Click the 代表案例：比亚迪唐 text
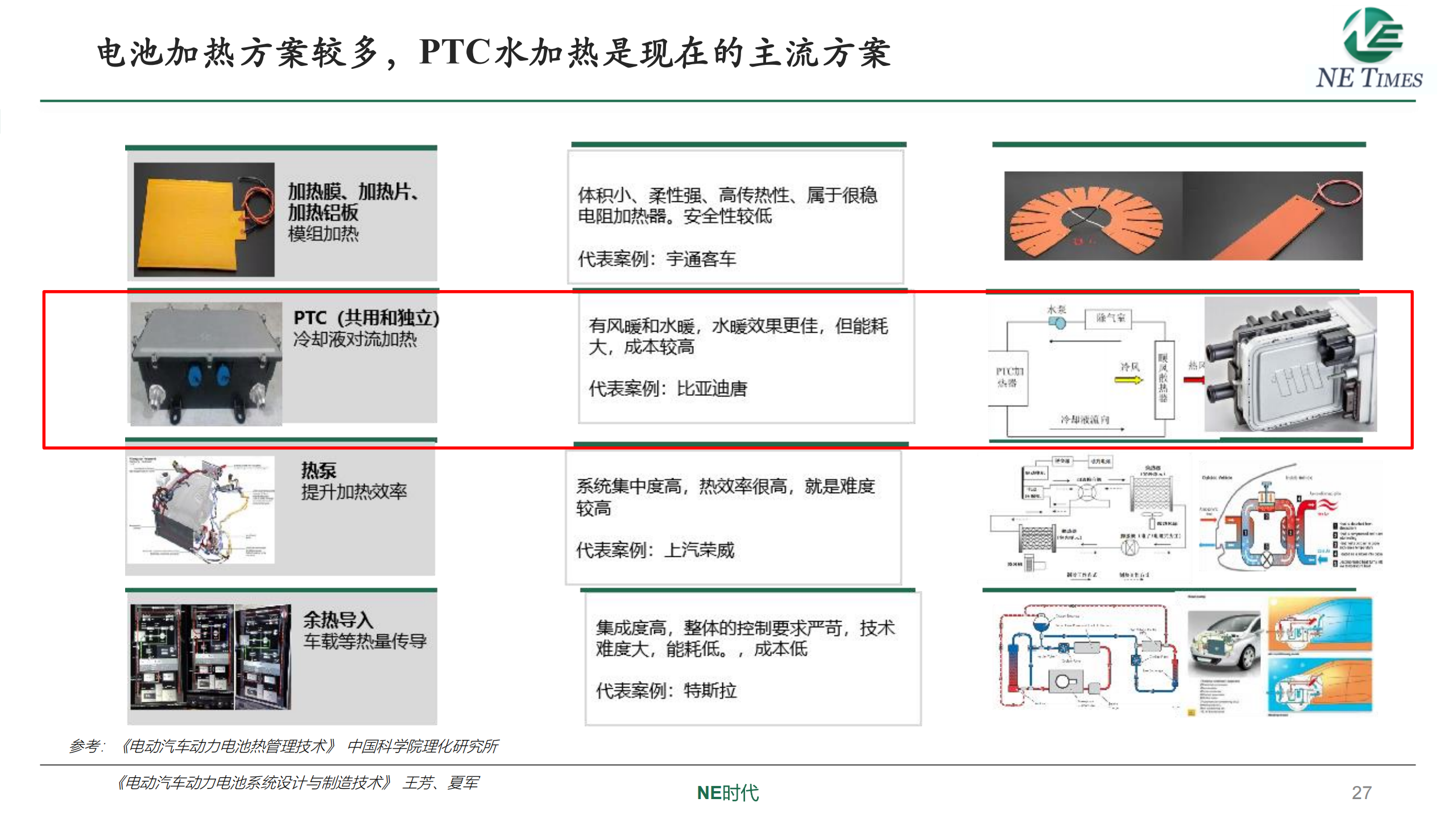The height and width of the screenshot is (819, 1456). coord(668,389)
